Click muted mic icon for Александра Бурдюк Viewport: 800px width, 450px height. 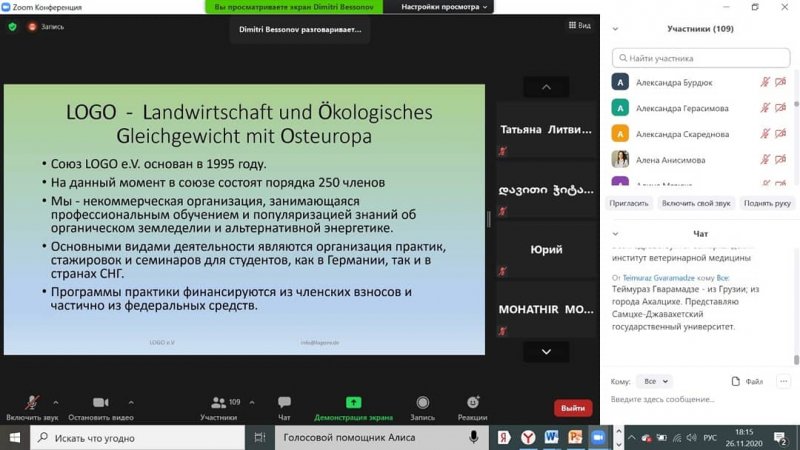pos(765,82)
